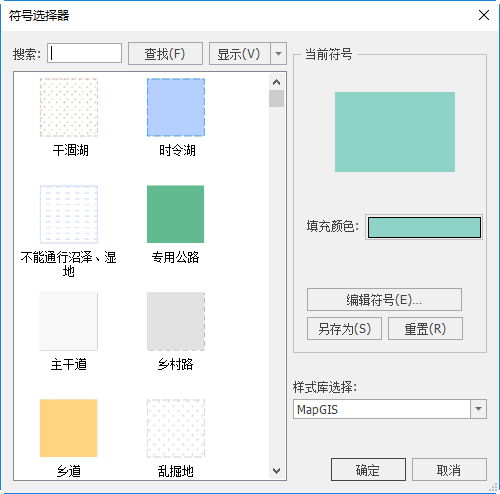Select the green 专用公路 symbol
Image resolution: width=500 pixels, height=494 pixels.
click(176, 214)
